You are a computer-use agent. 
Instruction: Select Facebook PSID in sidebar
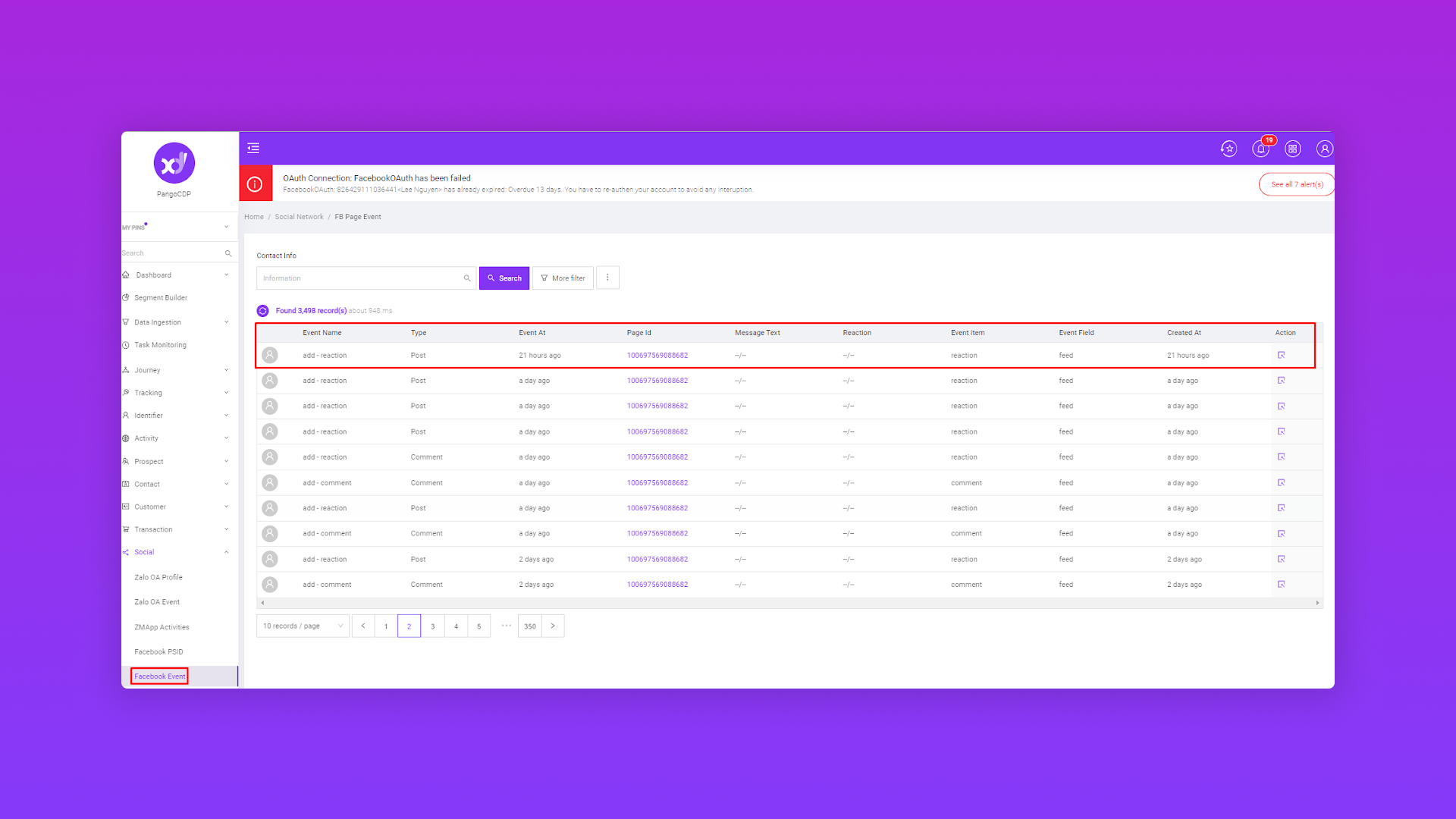coord(158,651)
